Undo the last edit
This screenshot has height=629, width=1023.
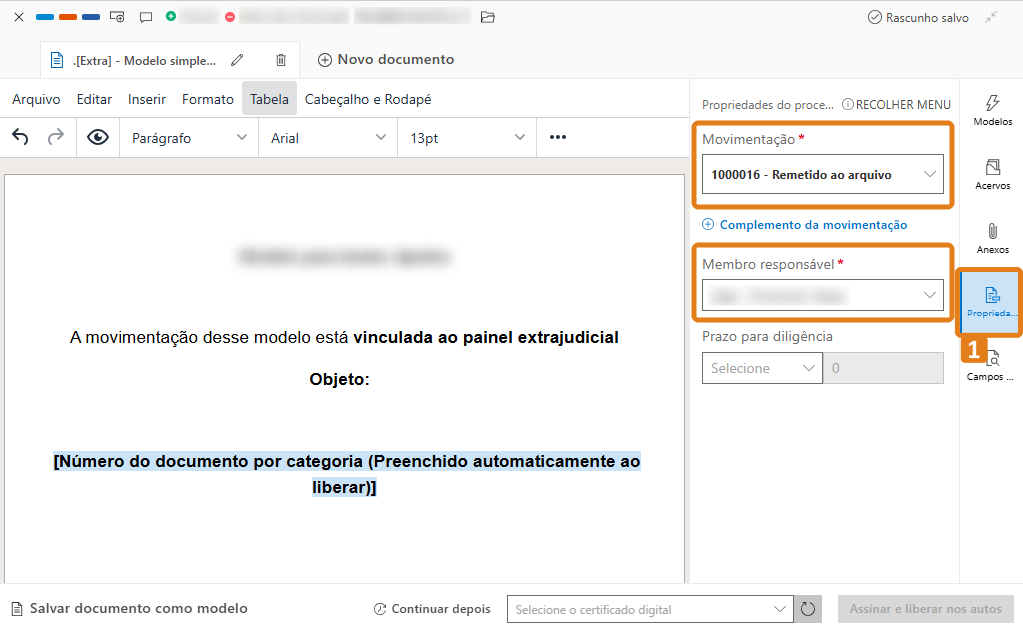[x=18, y=137]
